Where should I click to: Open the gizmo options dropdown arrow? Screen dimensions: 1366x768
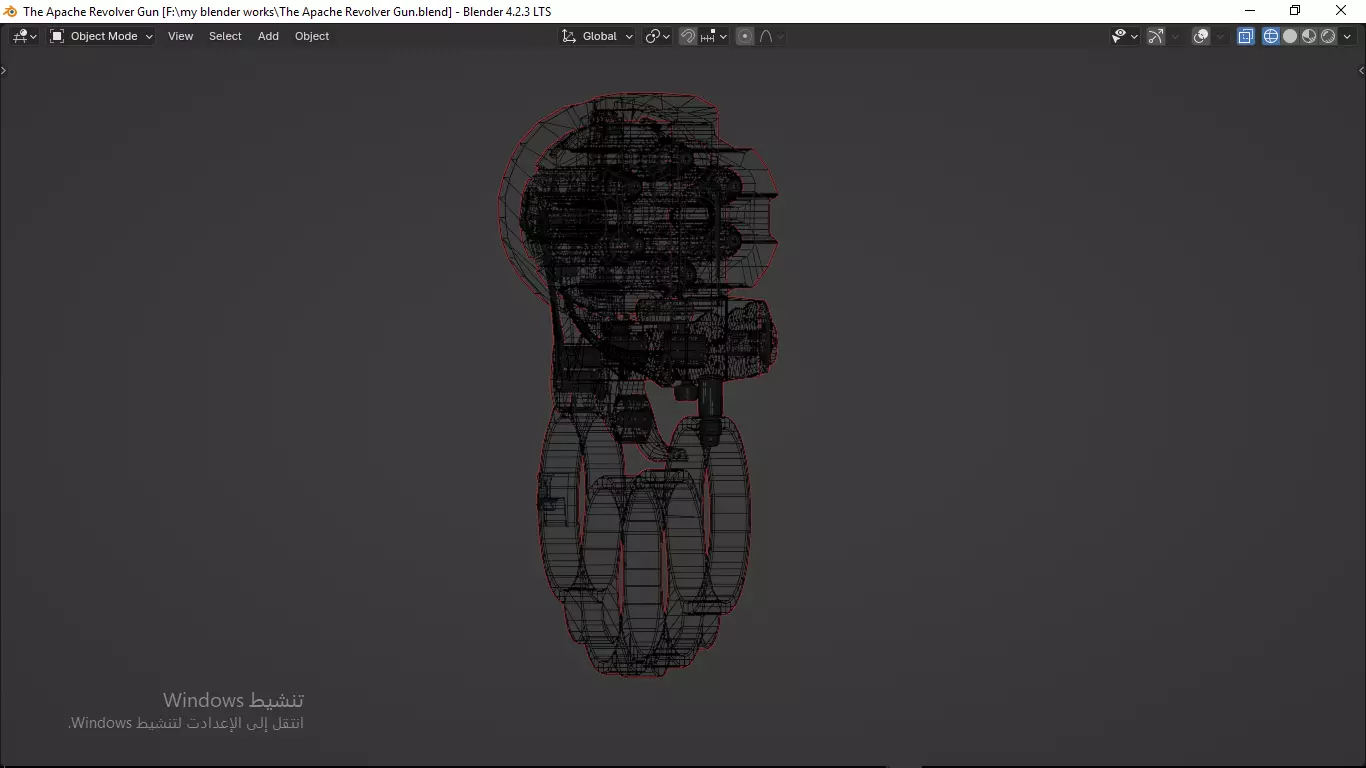click(1175, 36)
